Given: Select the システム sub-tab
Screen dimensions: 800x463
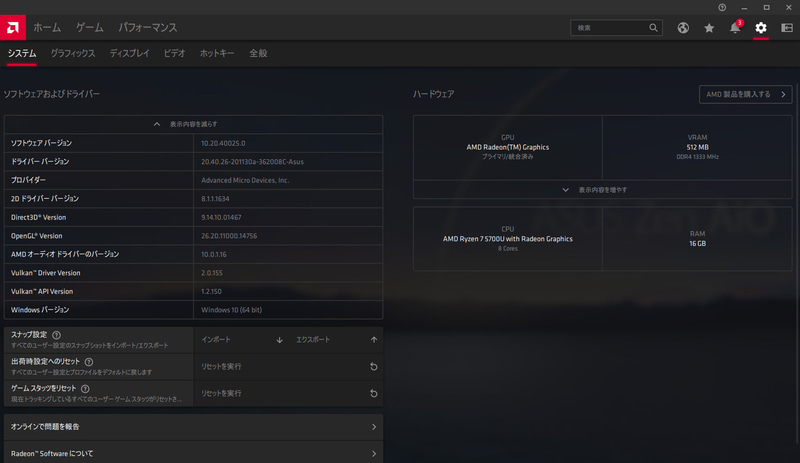Looking at the screenshot, I should tap(22, 53).
